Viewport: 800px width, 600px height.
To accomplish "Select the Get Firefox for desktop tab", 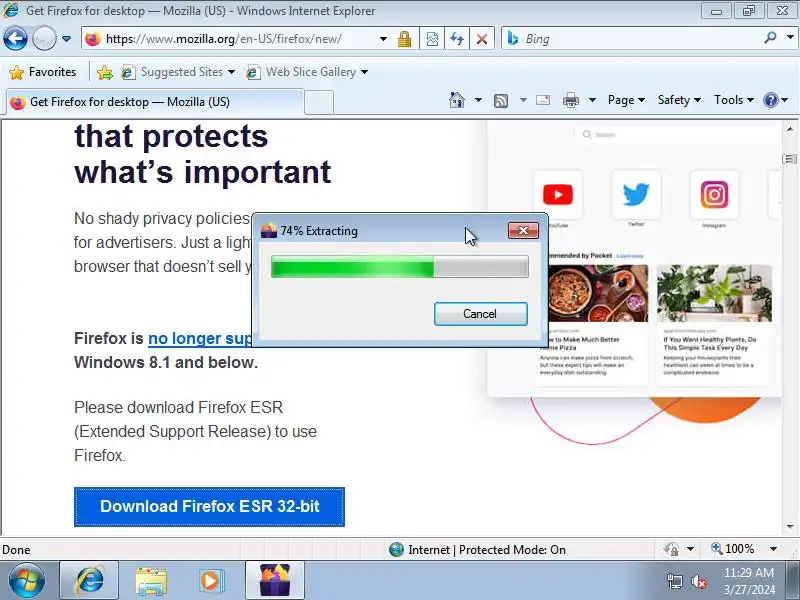I will [x=156, y=102].
